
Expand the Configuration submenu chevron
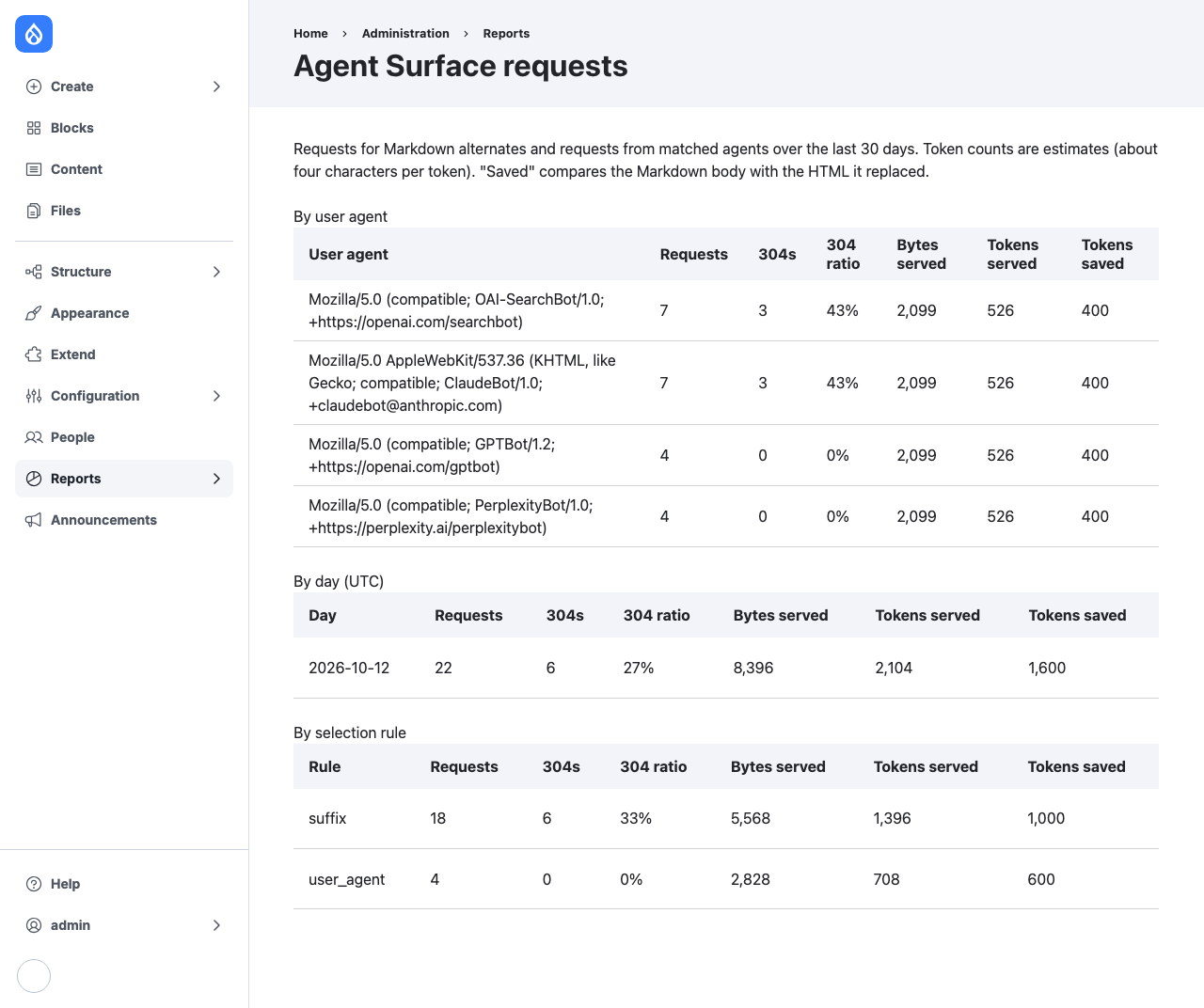[x=217, y=396]
